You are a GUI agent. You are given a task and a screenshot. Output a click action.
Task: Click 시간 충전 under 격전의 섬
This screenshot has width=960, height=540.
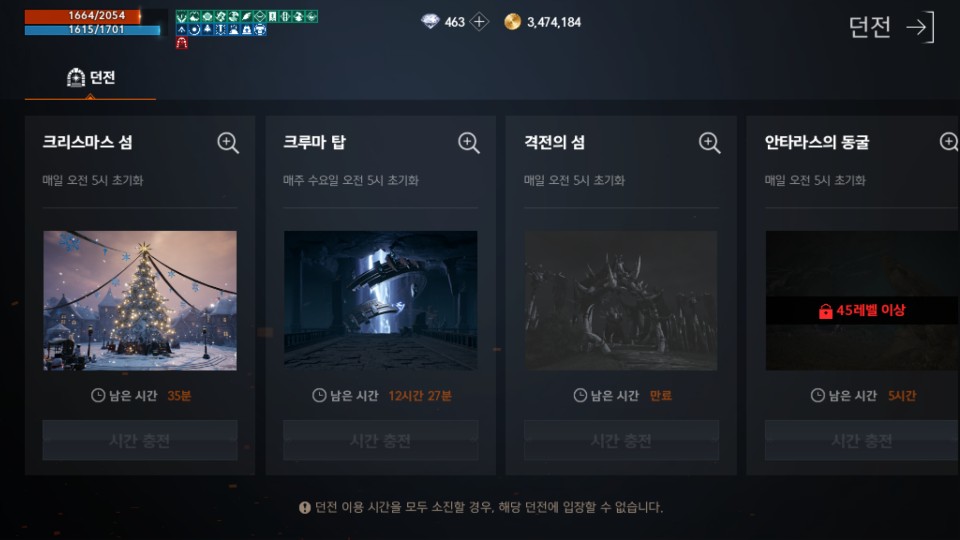click(x=621, y=440)
